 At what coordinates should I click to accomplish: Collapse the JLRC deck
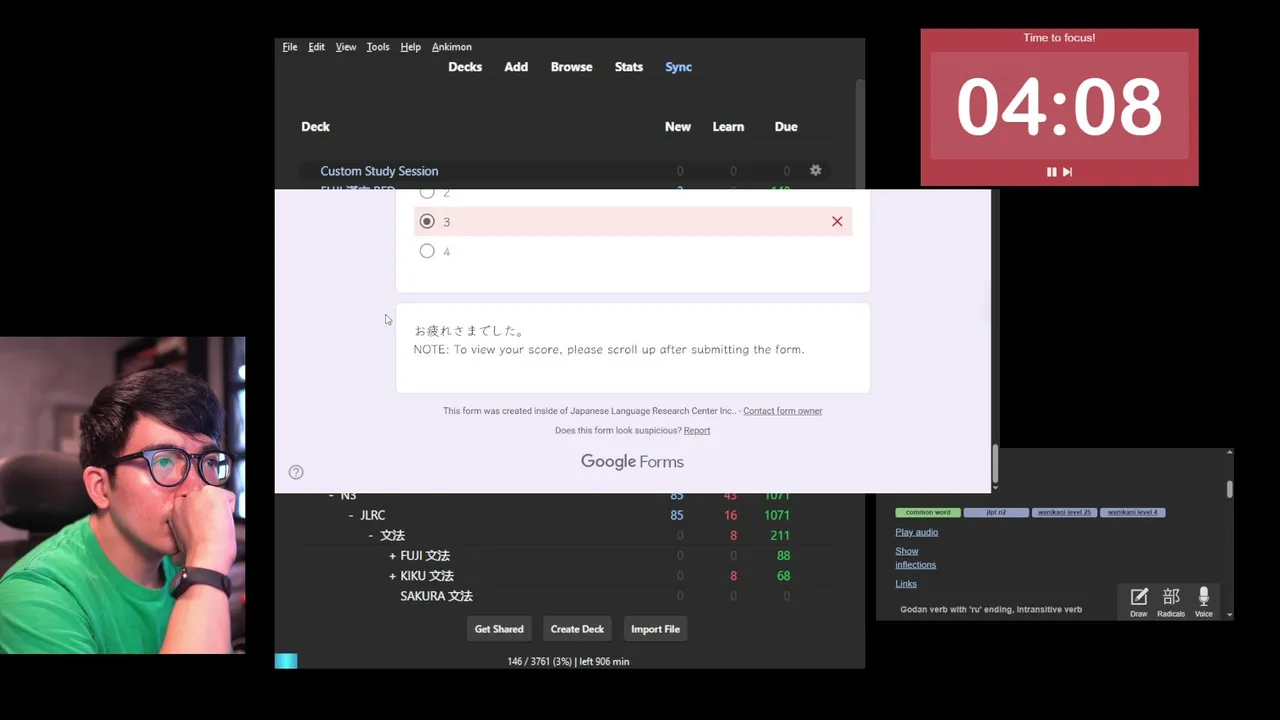pos(351,515)
